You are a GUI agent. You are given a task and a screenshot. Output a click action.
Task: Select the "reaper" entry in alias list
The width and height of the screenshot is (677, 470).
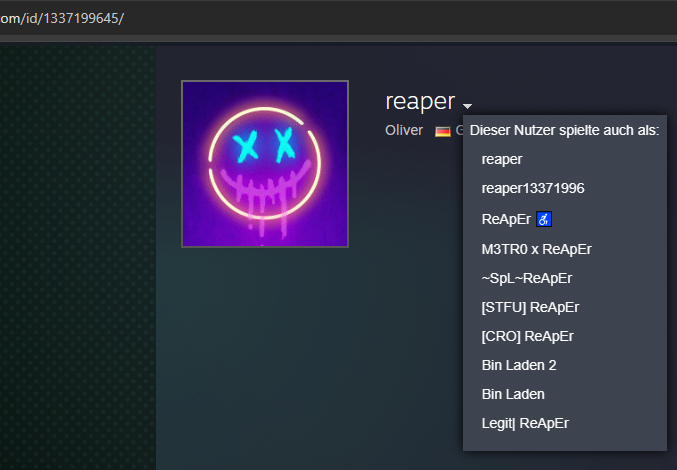pyautogui.click(x=502, y=159)
